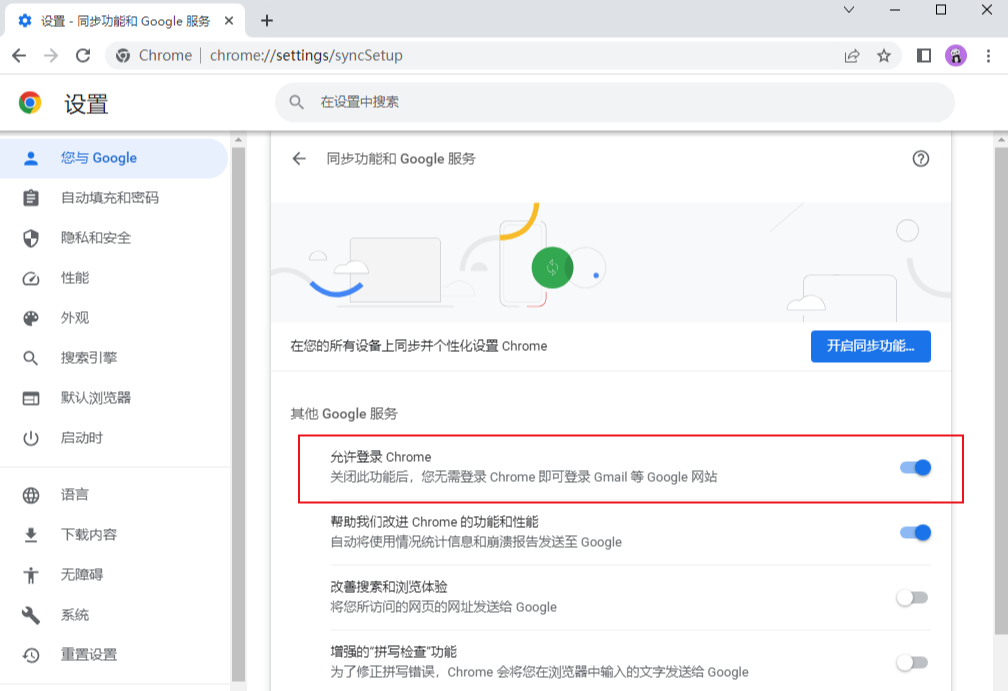Click the magnifier icon in settings search
The width and height of the screenshot is (1008, 691).
pos(296,102)
